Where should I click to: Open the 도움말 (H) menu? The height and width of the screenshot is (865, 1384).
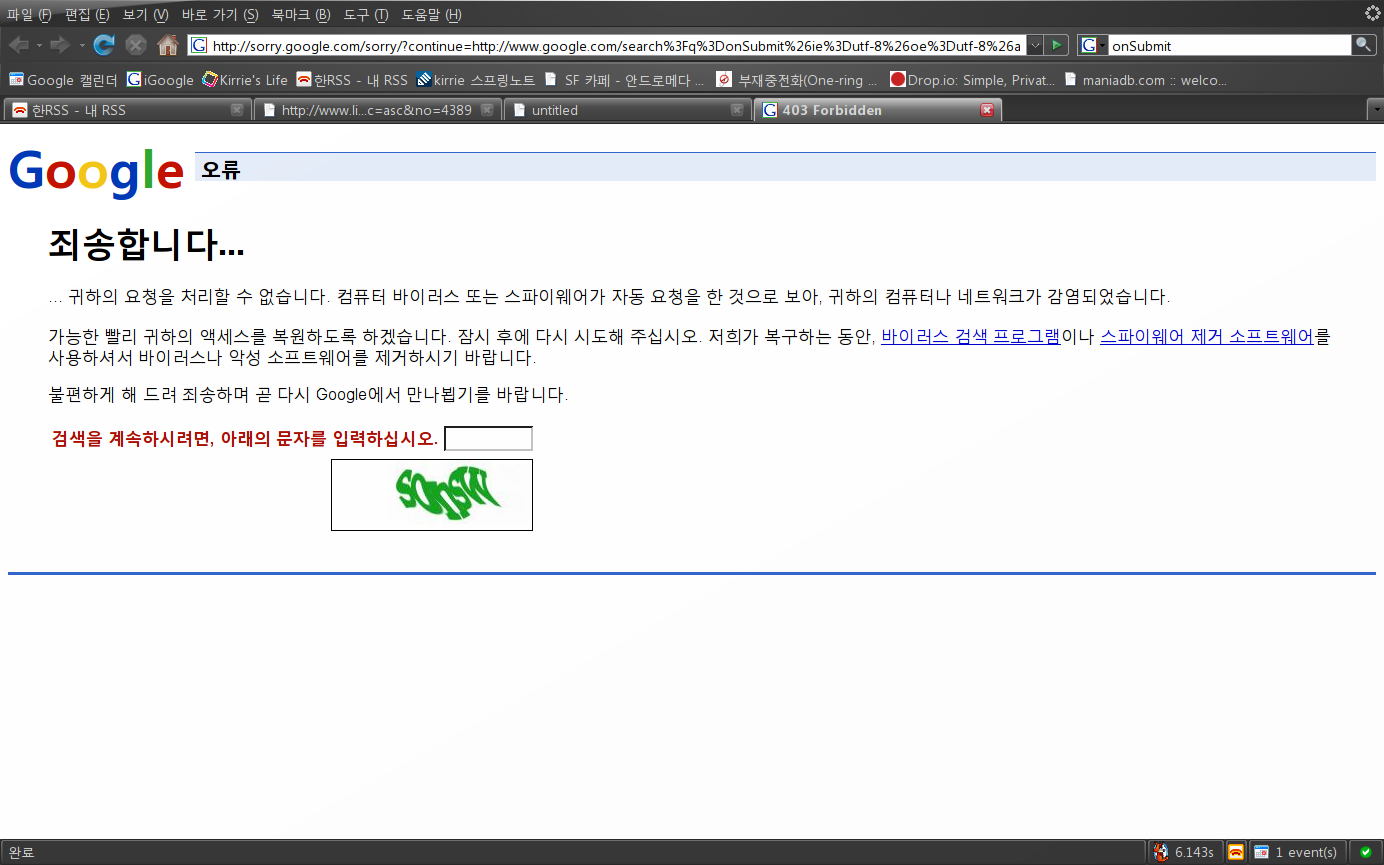tap(432, 15)
